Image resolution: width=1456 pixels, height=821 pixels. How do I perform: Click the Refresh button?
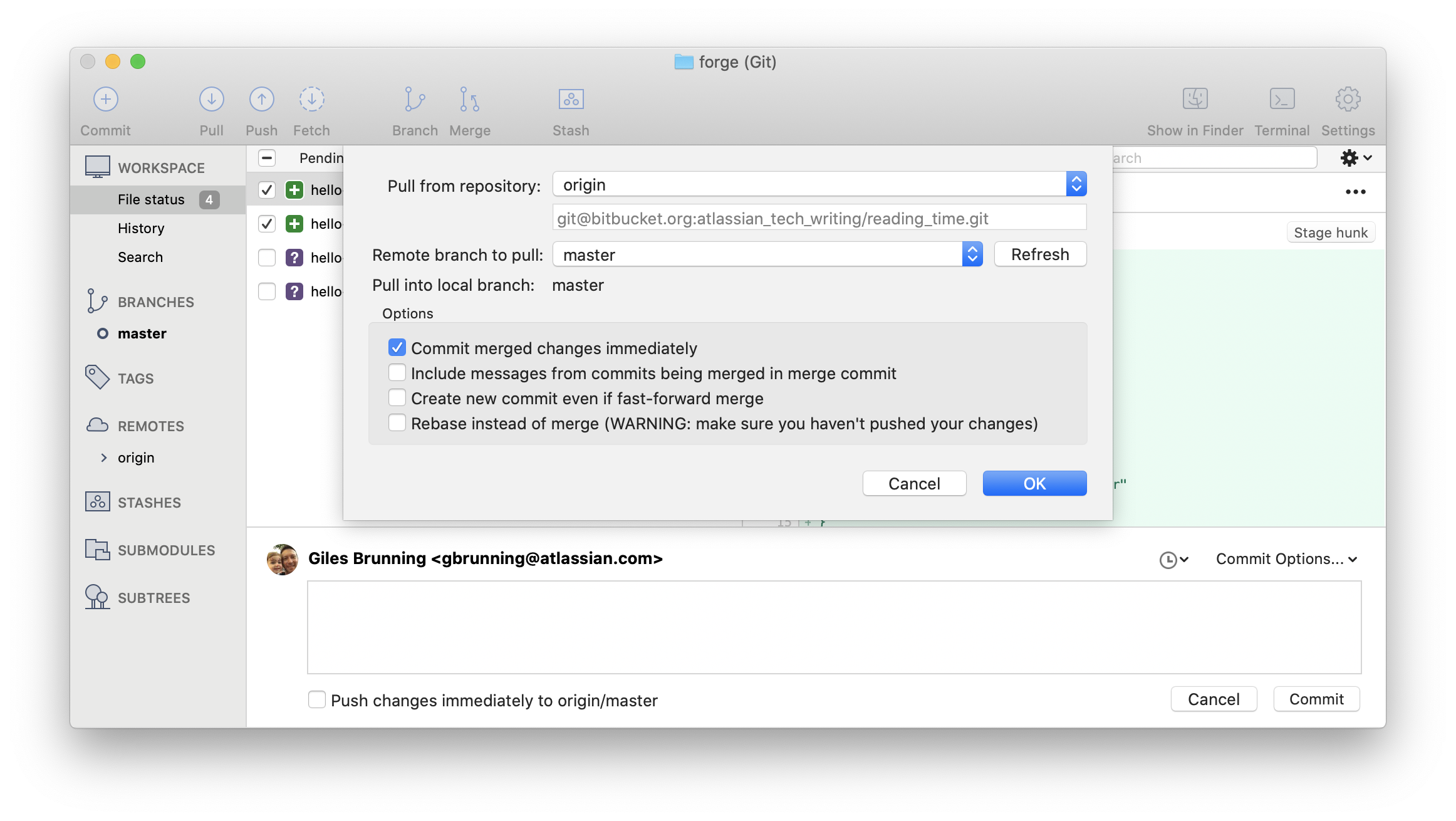pyautogui.click(x=1040, y=254)
